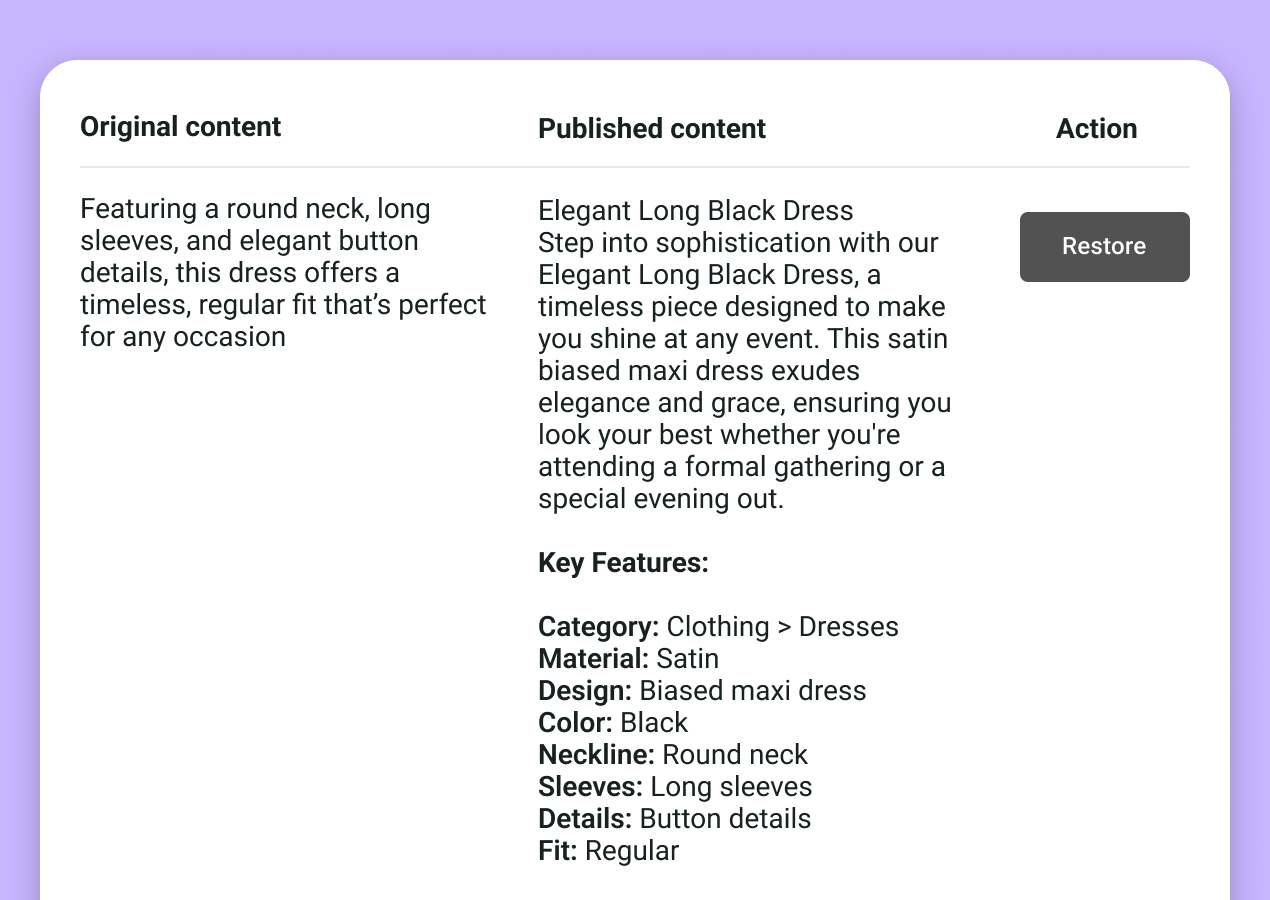Click the Key Features heading
The height and width of the screenshot is (900, 1270).
[623, 563]
